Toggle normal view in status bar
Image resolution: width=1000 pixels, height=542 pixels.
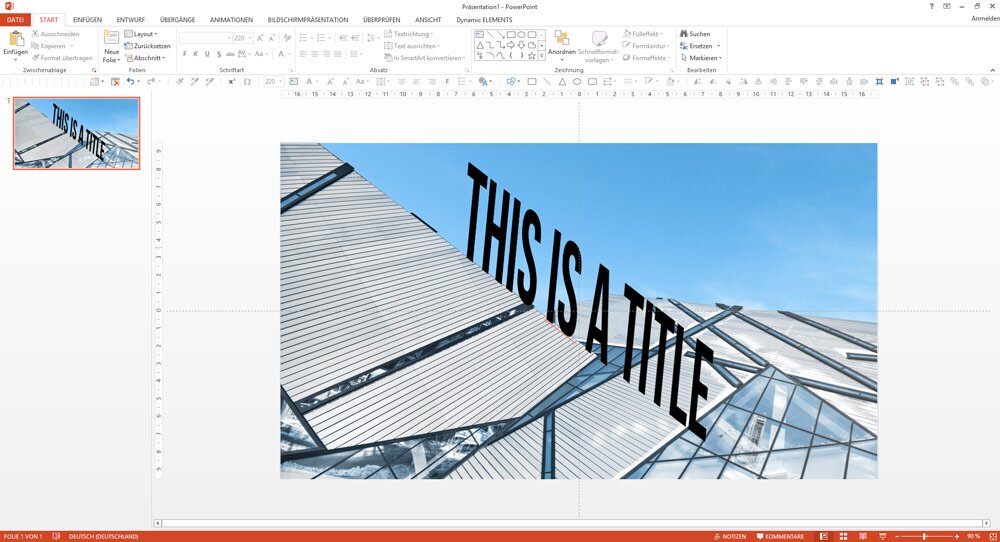click(x=823, y=536)
